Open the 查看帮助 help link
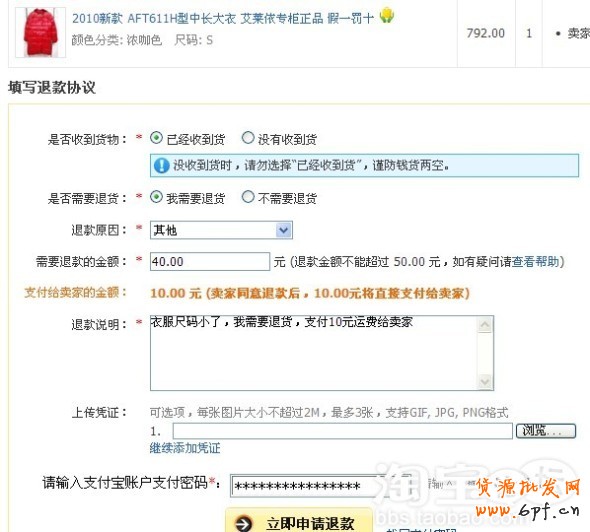This screenshot has height=532, width=590. coord(535,261)
